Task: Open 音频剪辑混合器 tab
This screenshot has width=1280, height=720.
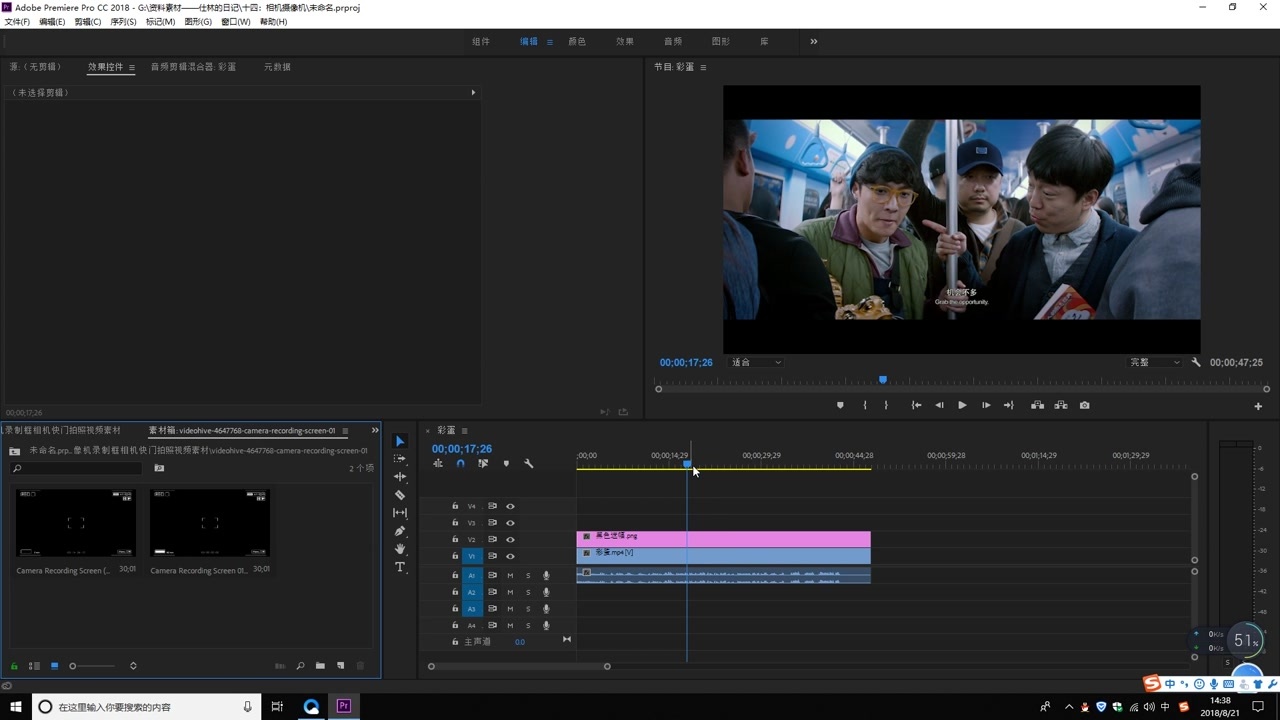Action: coord(193,67)
